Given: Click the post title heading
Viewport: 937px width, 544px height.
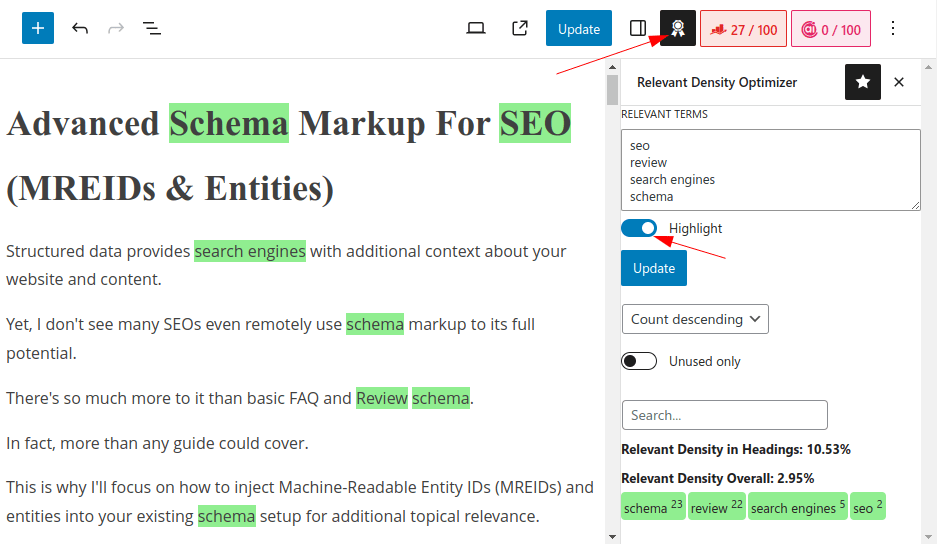Looking at the screenshot, I should pyautogui.click(x=289, y=155).
